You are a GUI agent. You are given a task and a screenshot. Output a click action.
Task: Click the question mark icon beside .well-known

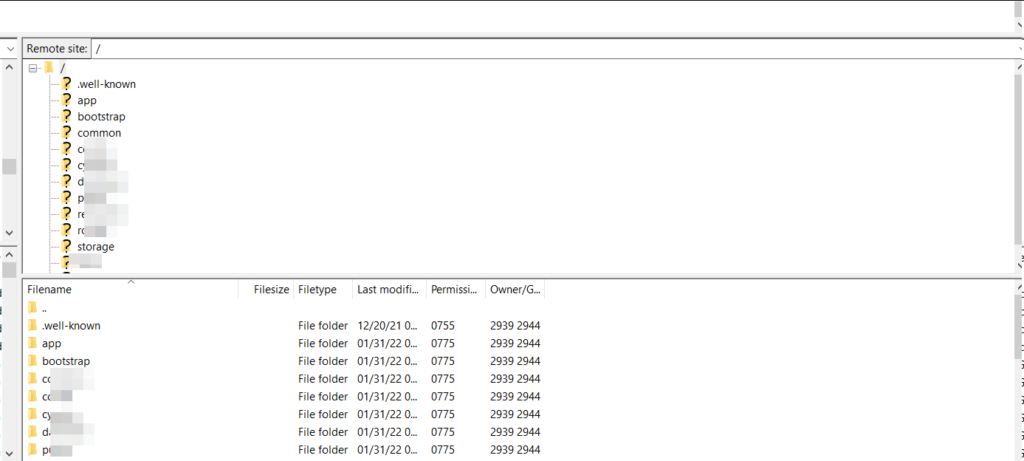click(66, 84)
